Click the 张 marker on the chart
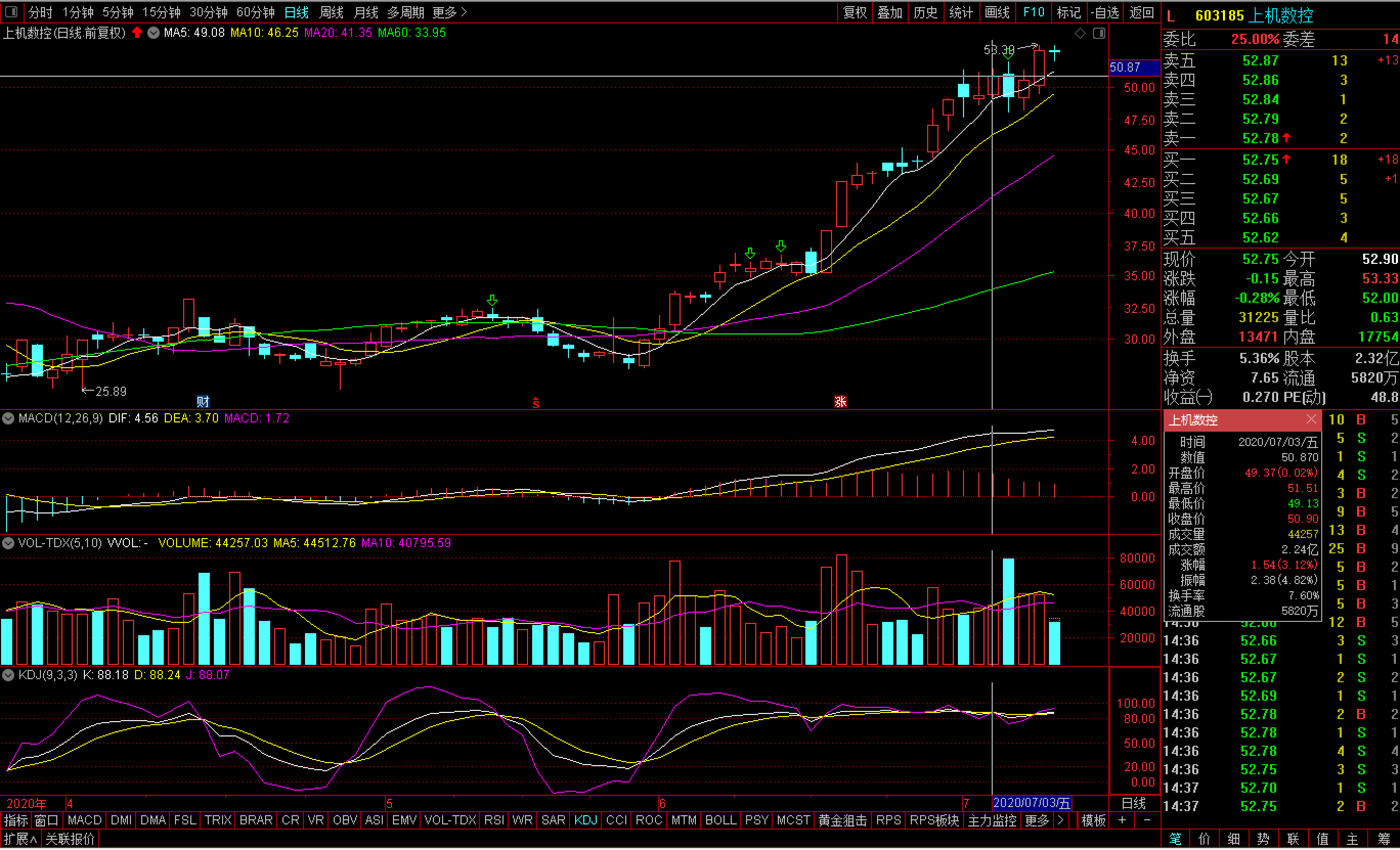 click(840, 402)
